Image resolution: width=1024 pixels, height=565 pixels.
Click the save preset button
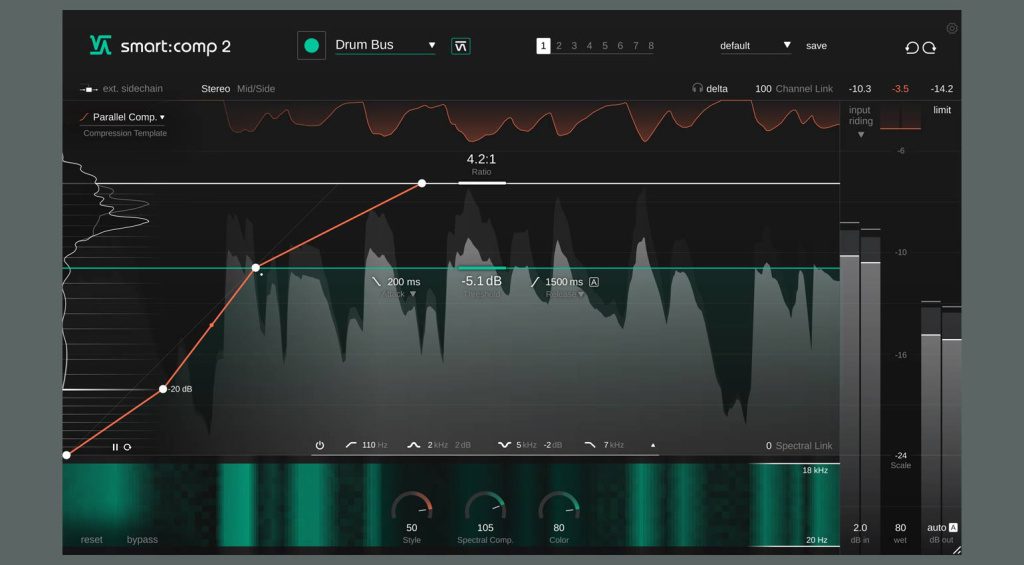click(x=816, y=46)
